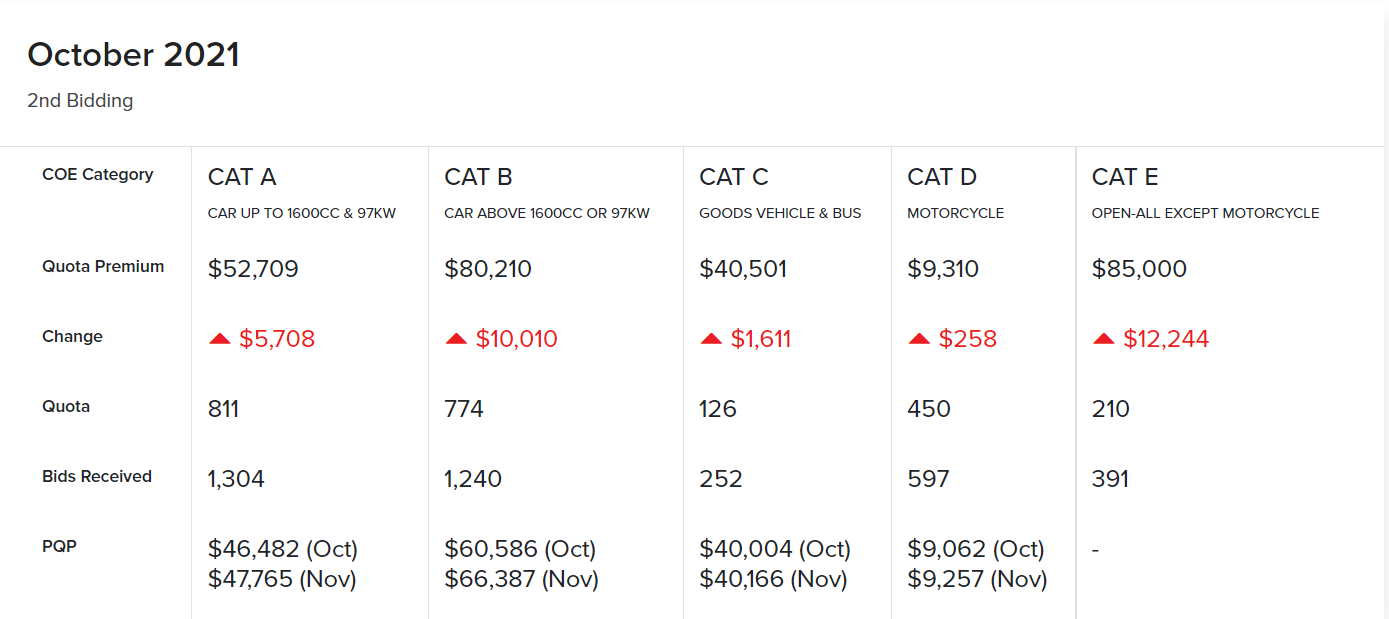This screenshot has height=619, width=1389.
Task: Click the Quota Premium row label
Action: pyautogui.click(x=103, y=267)
